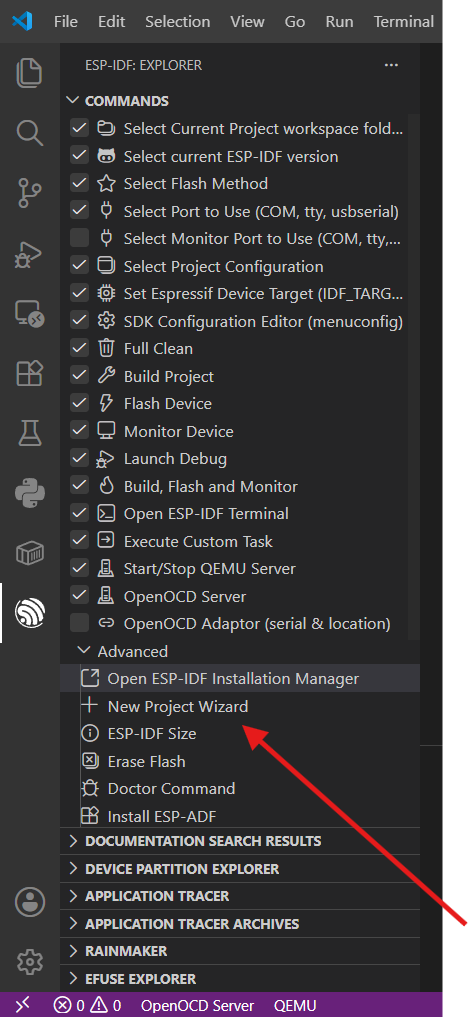
Task: Open the Python view icon
Action: (x=30, y=494)
